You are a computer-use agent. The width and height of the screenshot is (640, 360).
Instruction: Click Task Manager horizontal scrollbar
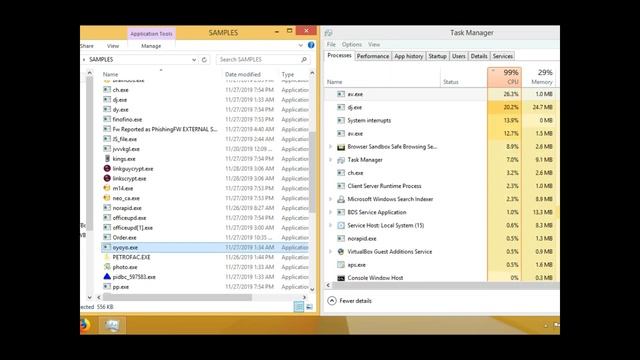[446, 285]
